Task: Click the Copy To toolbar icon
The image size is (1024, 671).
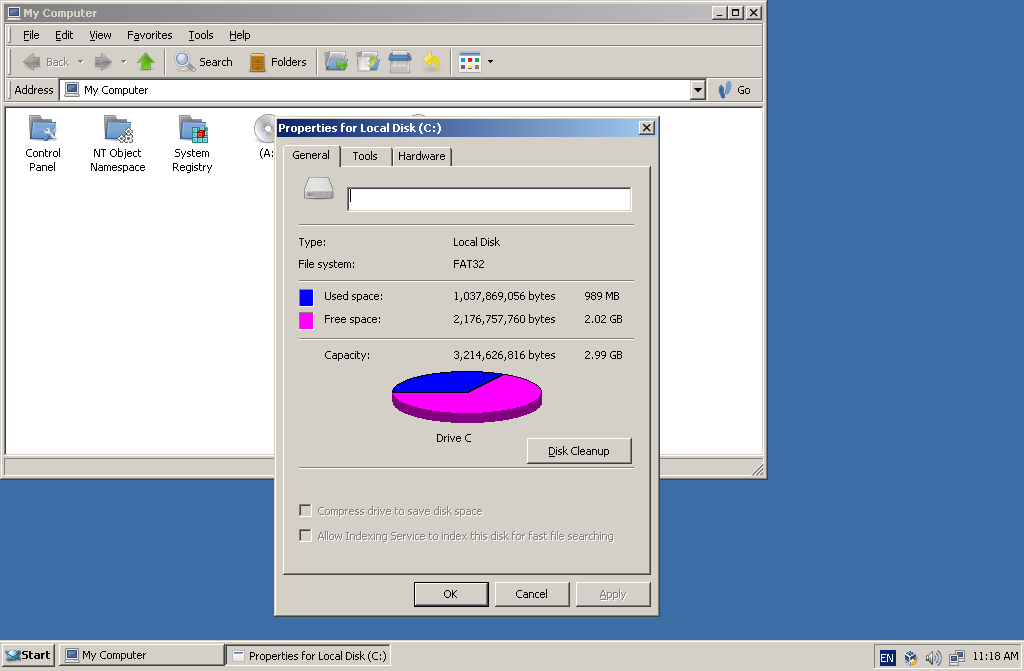Action: click(x=368, y=62)
